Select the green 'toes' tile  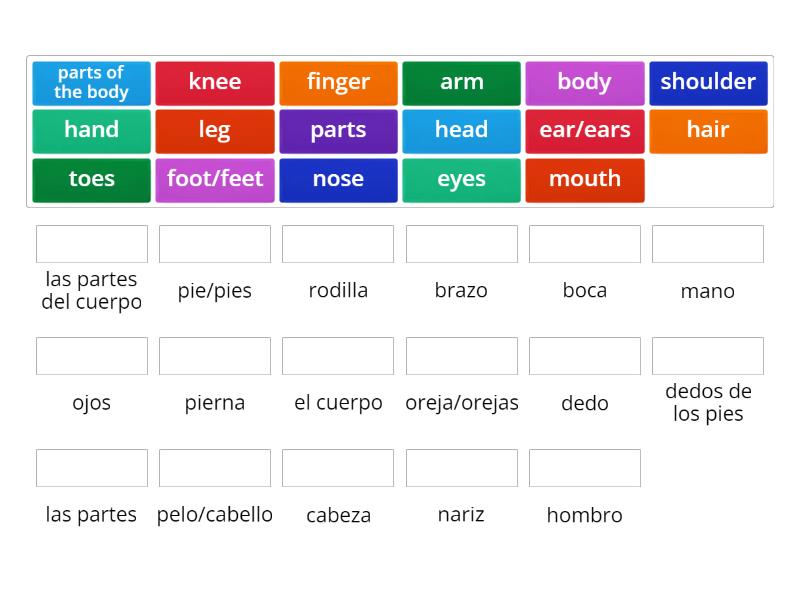[x=91, y=179]
